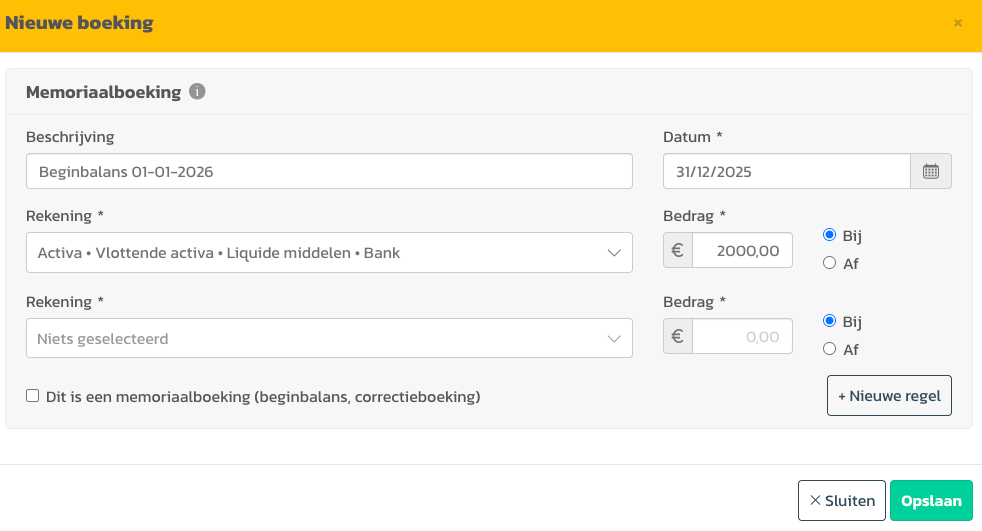Focus the empty 0,00 Bedrag field
This screenshot has height=531, width=982.
(x=741, y=337)
